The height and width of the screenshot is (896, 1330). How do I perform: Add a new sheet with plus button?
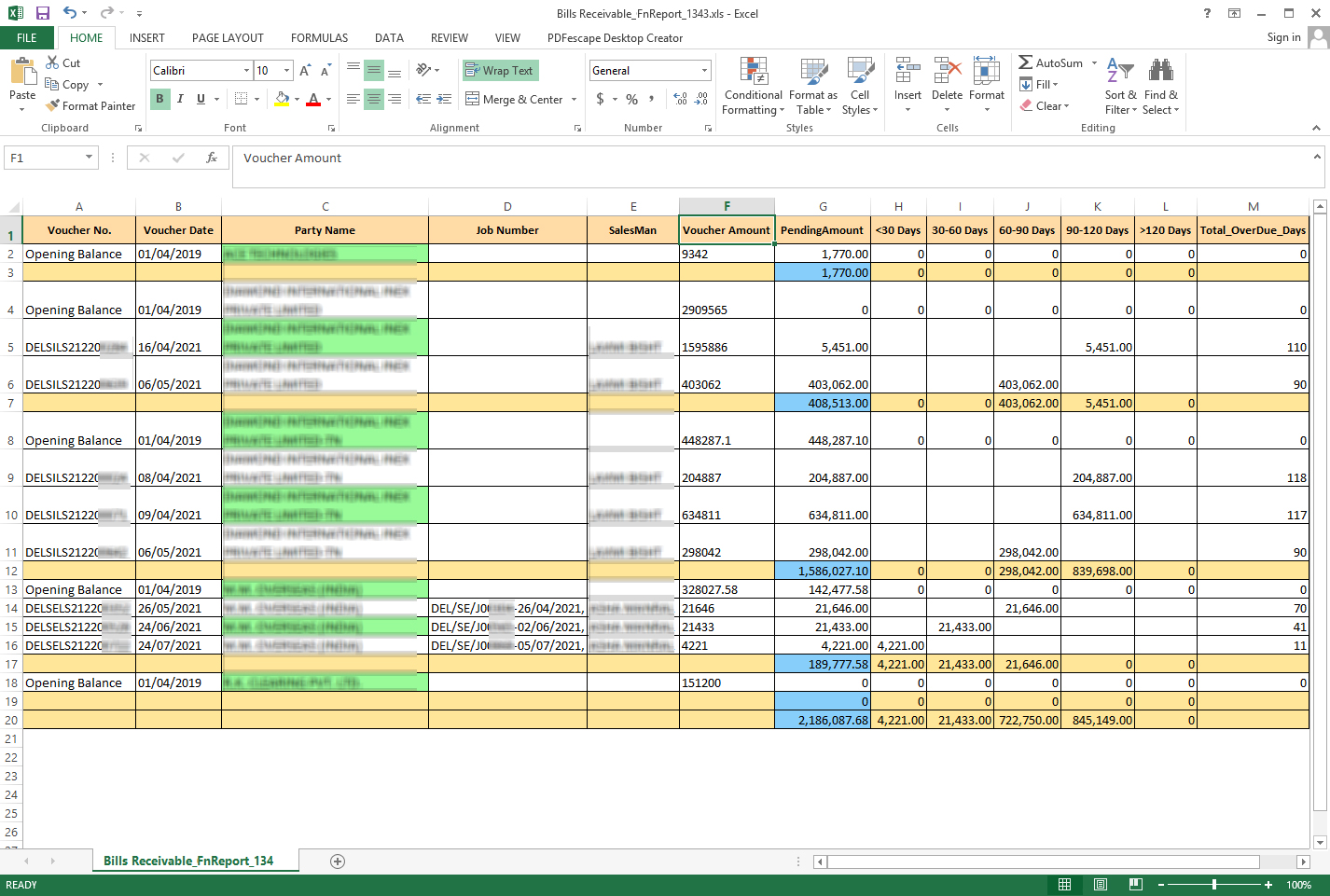(x=338, y=862)
